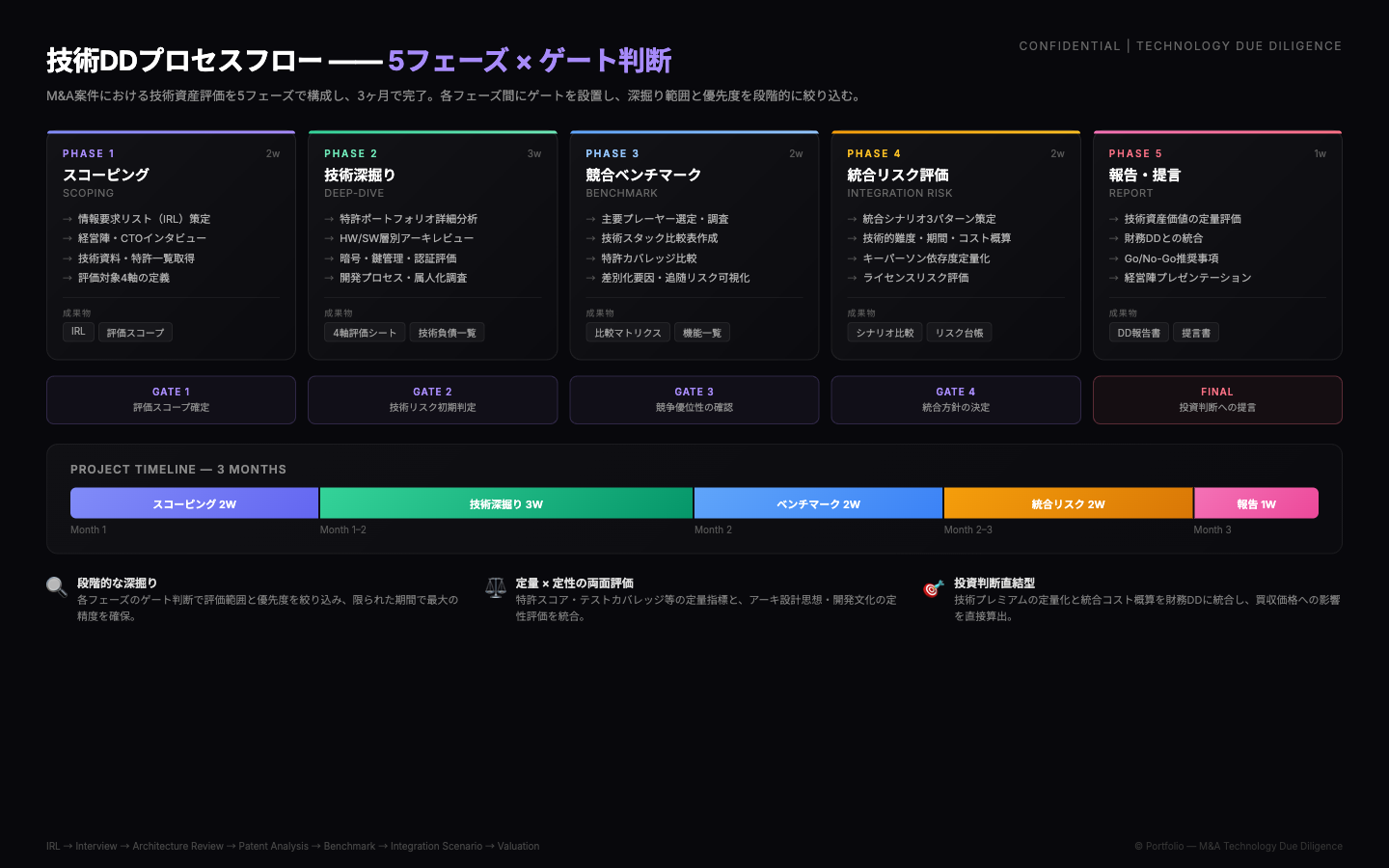Image resolution: width=1389 pixels, height=868 pixels.
Task: Click the target icon beside 投資判断直結型
Action: coord(933,588)
